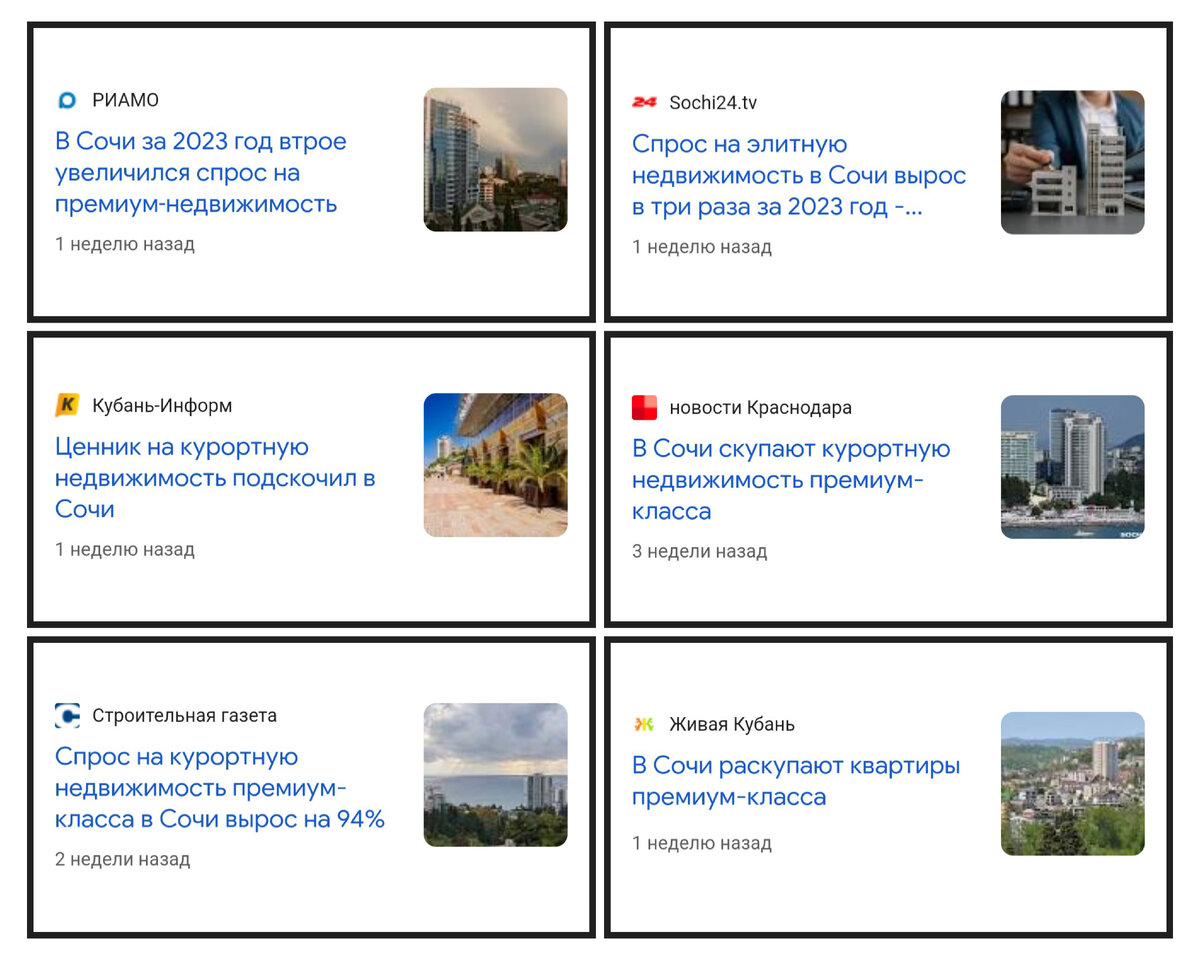Click the новости Краснодара seaside towers thumbnail
1200x960 pixels.
coord(1072,467)
